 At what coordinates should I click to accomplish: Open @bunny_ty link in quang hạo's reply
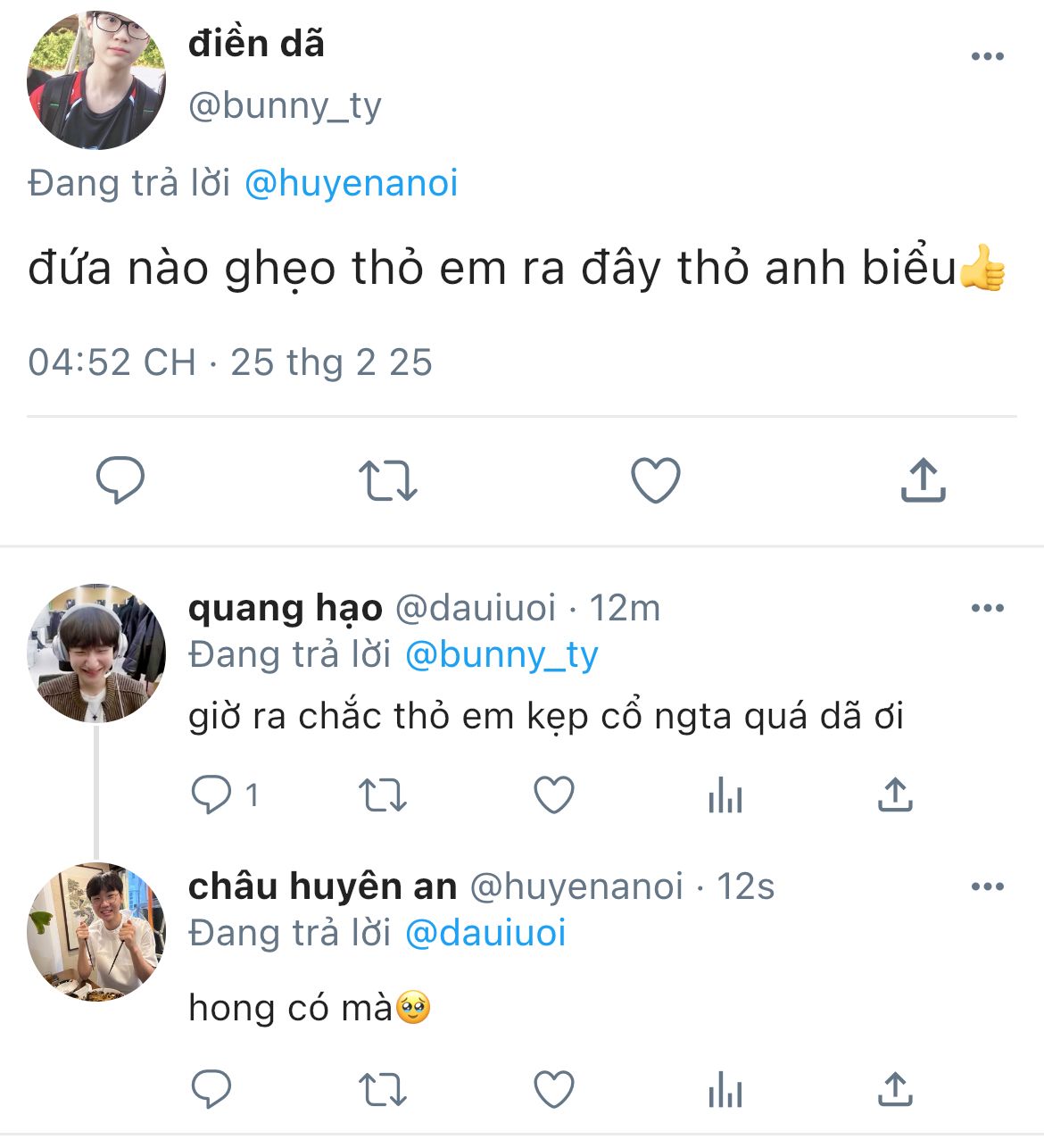[x=501, y=655]
